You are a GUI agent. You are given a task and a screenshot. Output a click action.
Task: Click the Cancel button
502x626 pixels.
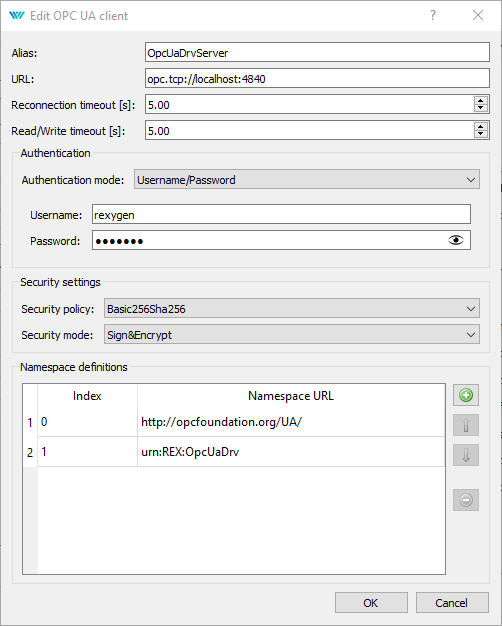click(x=452, y=602)
